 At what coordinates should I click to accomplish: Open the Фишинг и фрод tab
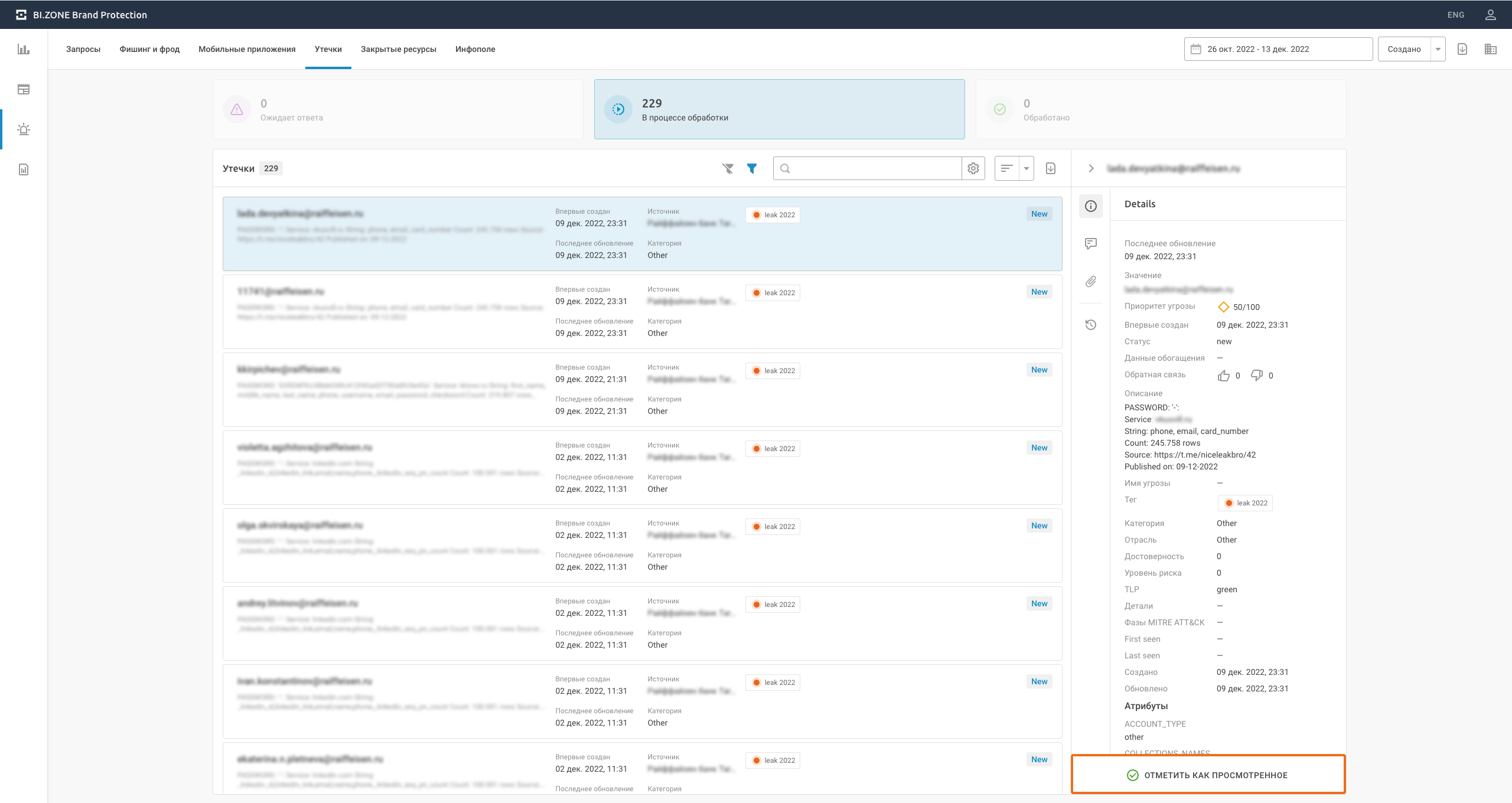click(149, 49)
